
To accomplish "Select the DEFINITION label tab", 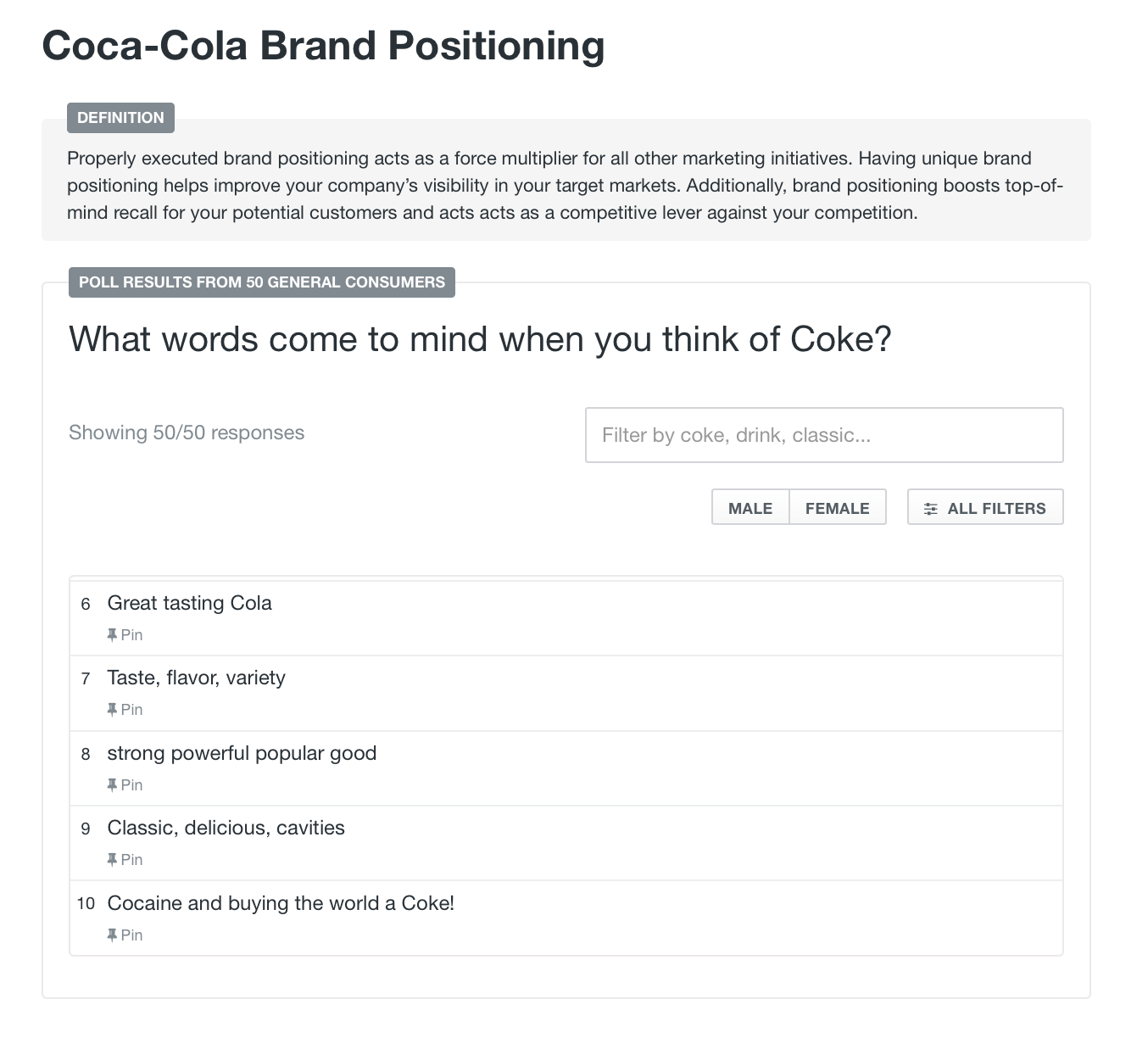I will tap(120, 118).
